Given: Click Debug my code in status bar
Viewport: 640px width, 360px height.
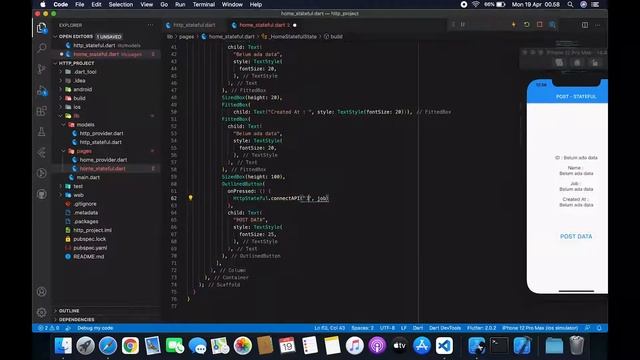Looking at the screenshot, I should click(x=95, y=328).
